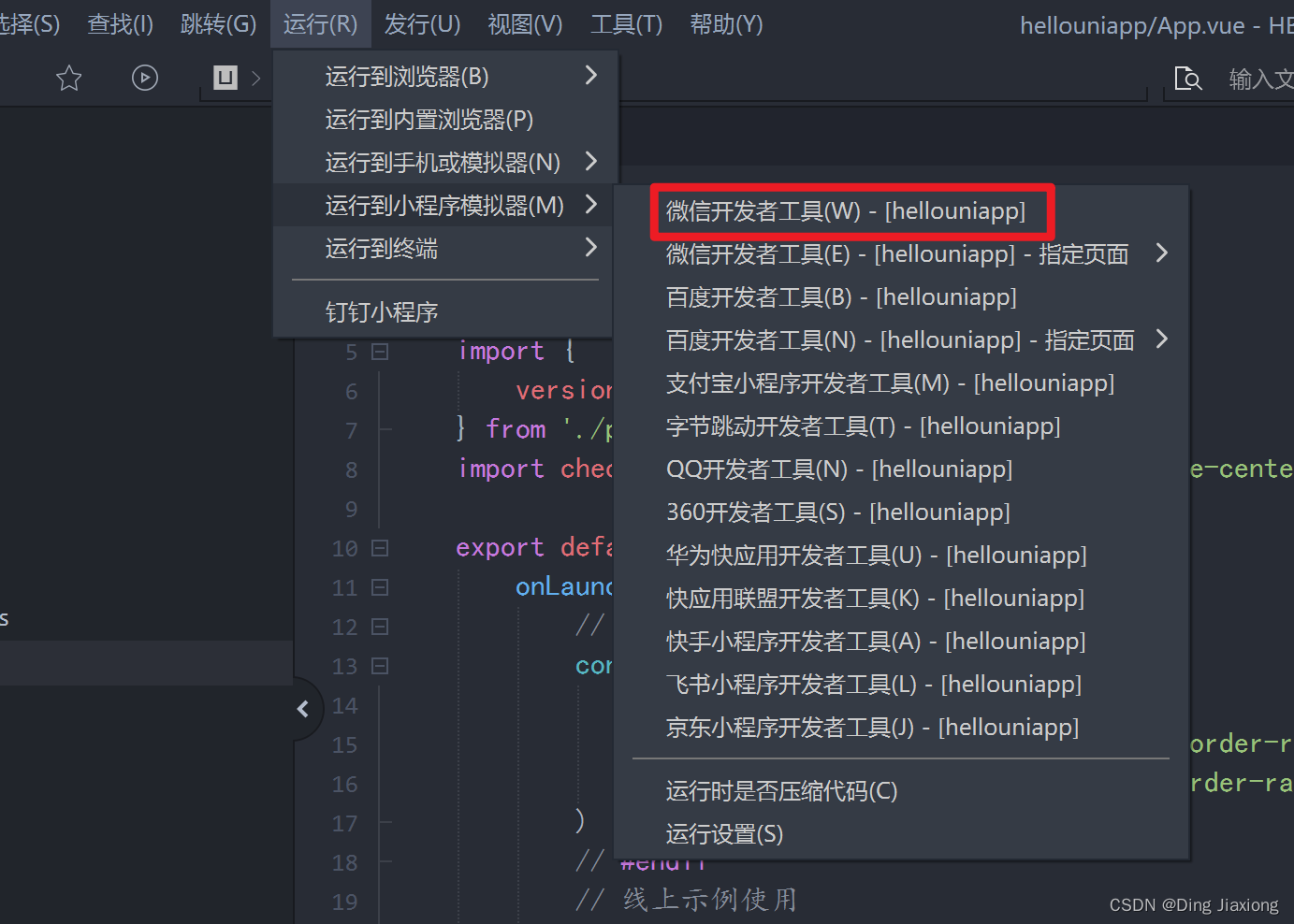Click the star bookmark icon in toolbar
The width and height of the screenshot is (1294, 924).
69,78
